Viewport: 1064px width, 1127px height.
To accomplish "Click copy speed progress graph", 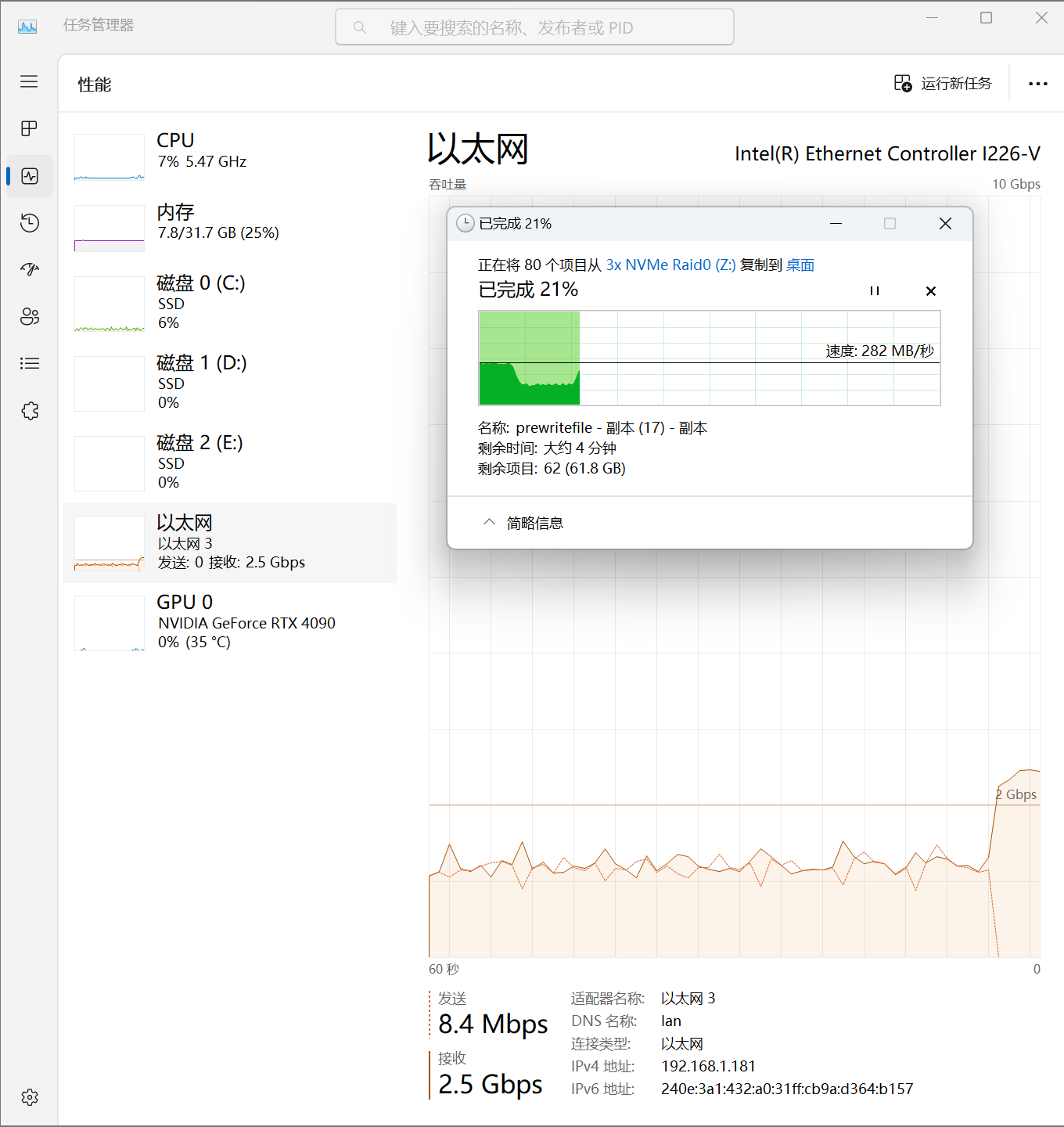I will click(x=709, y=358).
